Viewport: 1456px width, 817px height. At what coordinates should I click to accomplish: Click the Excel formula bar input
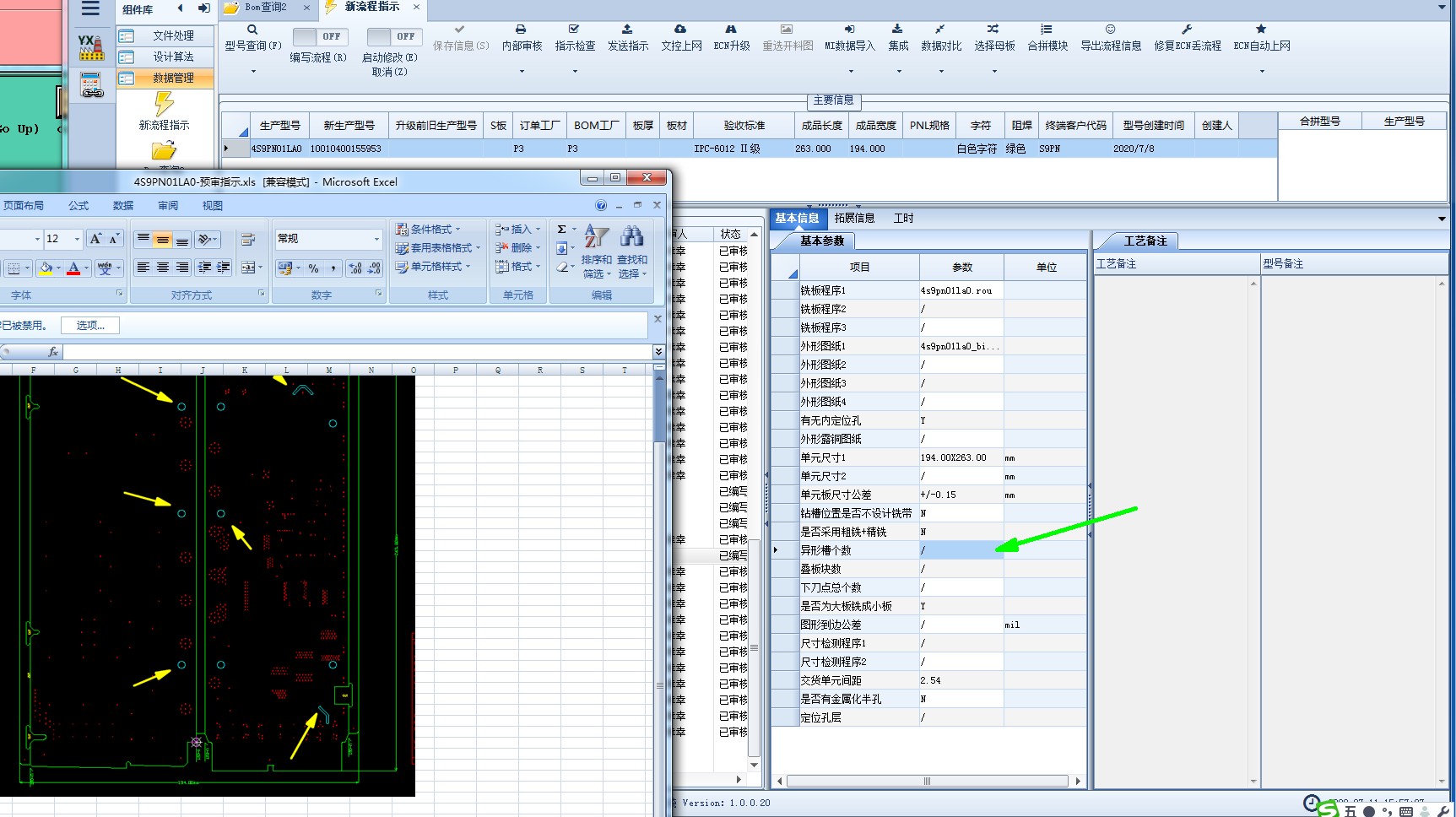click(357, 352)
